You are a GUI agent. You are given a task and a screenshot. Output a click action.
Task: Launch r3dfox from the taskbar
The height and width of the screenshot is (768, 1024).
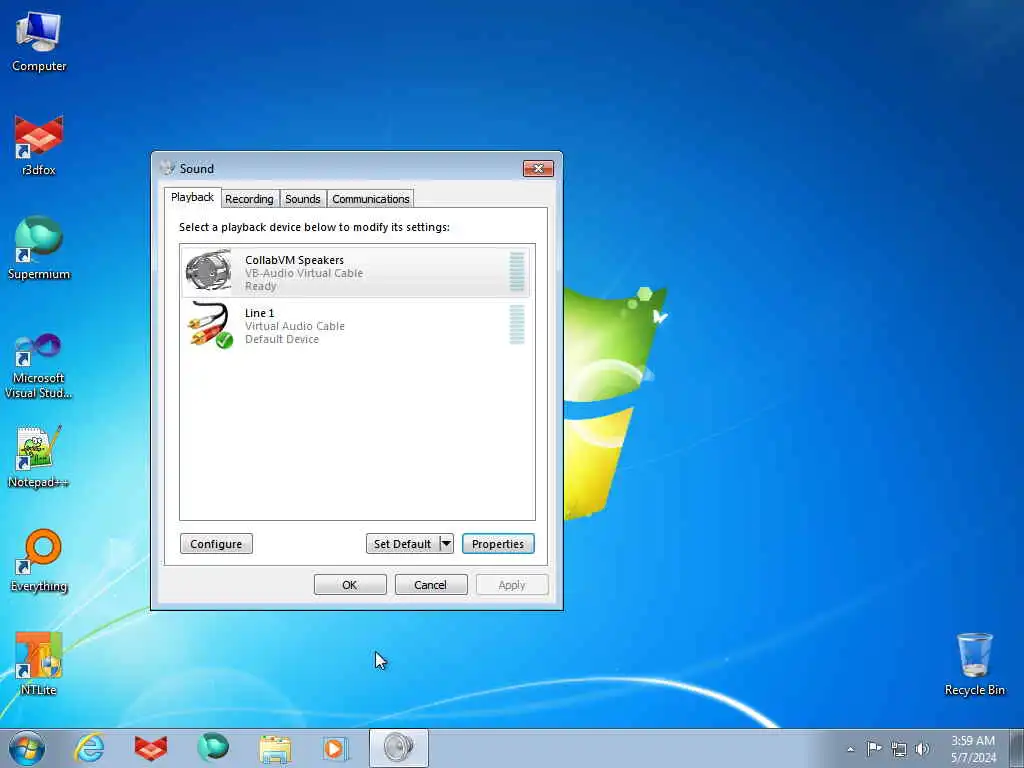point(151,748)
